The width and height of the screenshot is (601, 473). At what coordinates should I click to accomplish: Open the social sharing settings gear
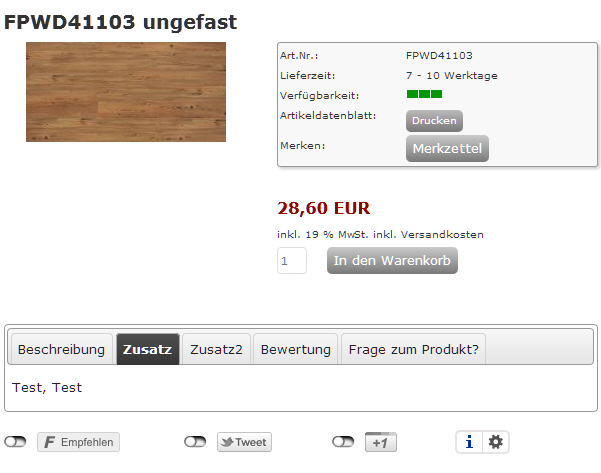click(x=496, y=442)
